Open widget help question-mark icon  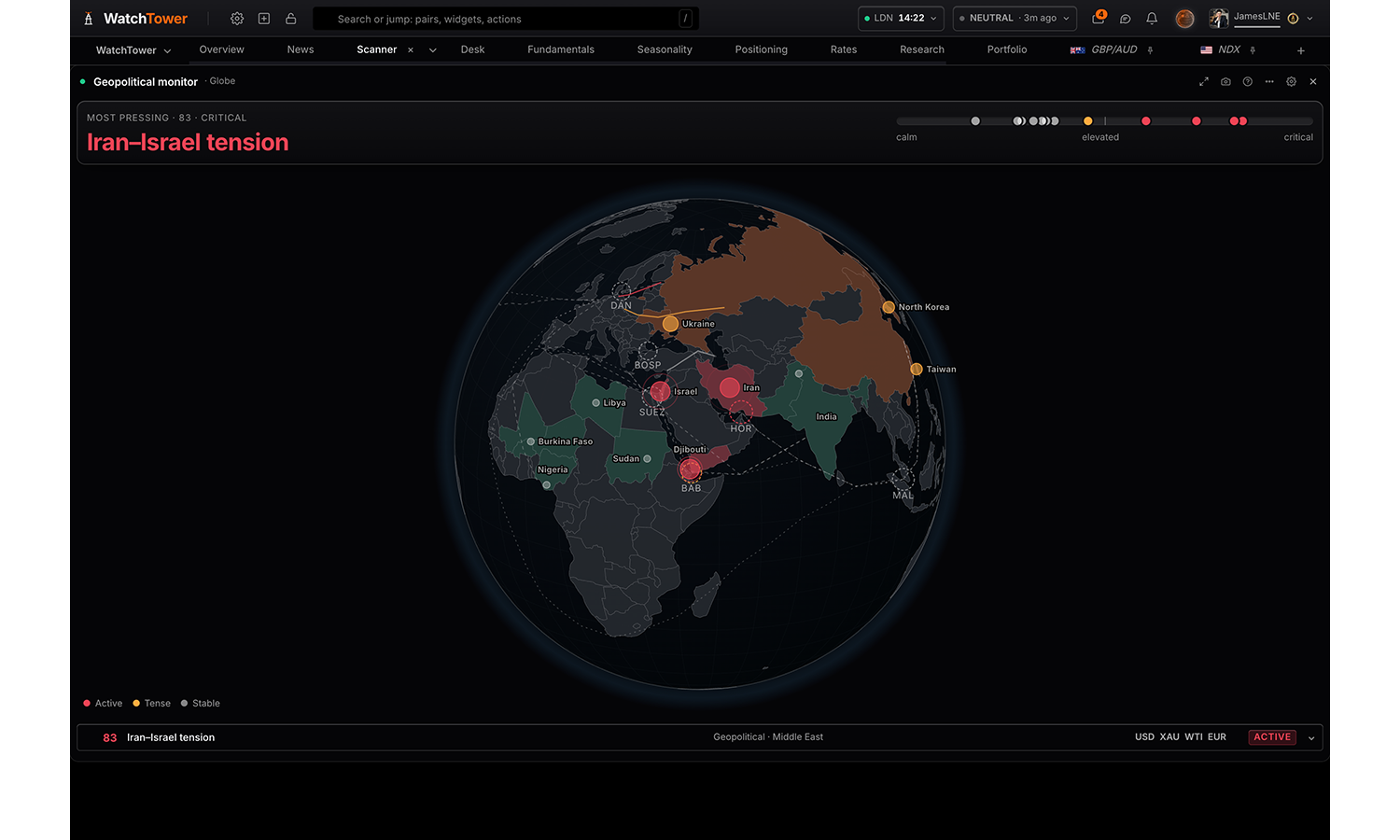coord(1248,82)
